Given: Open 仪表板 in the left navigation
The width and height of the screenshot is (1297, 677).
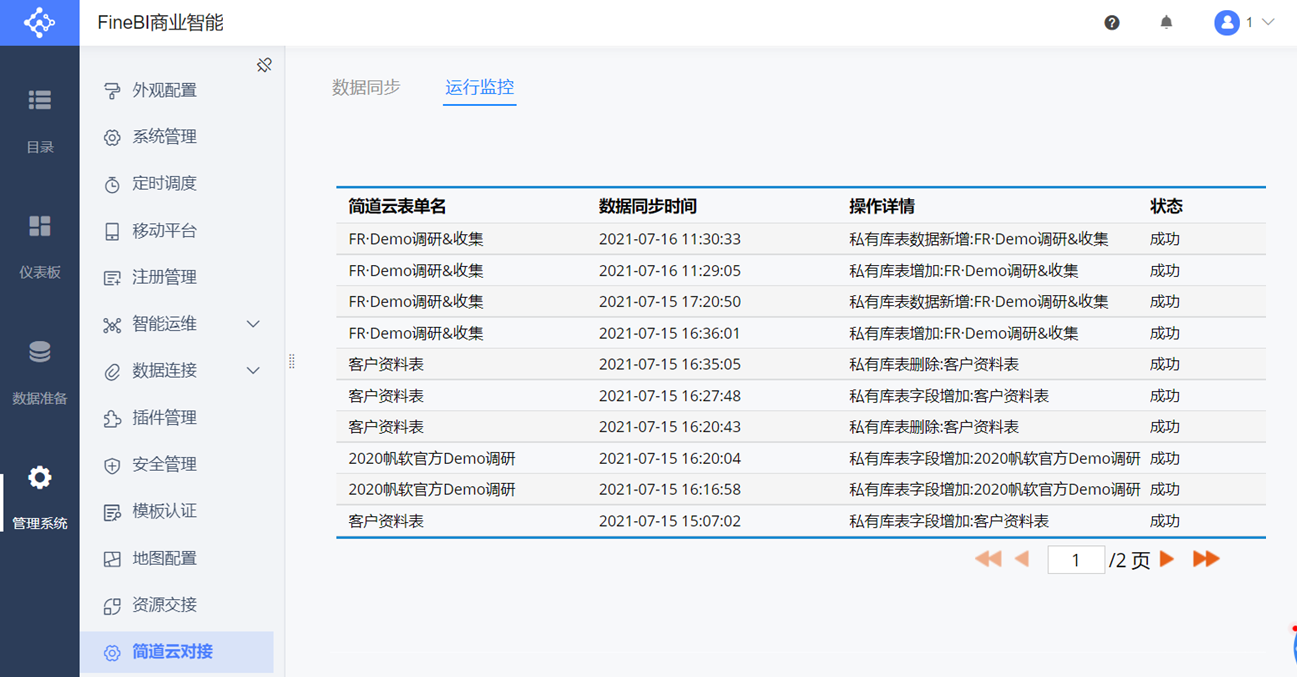Looking at the screenshot, I should (40, 247).
